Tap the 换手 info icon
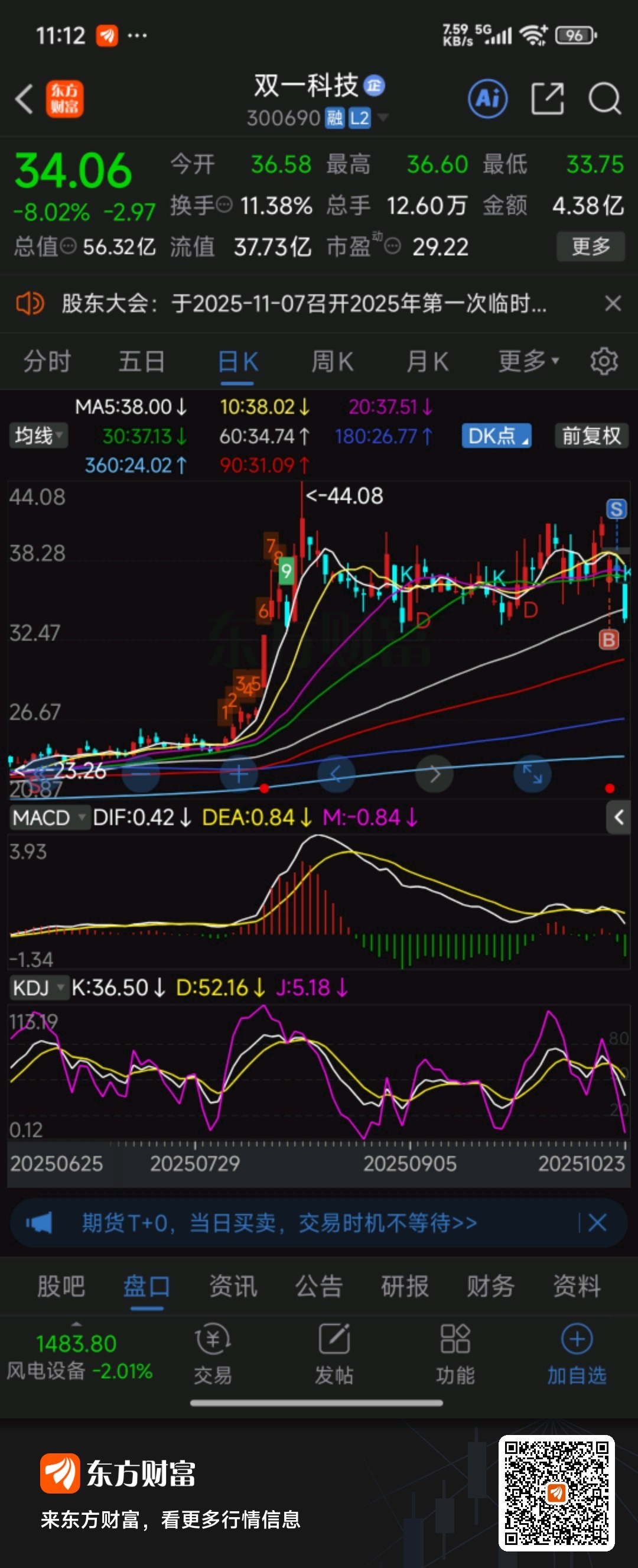 click(224, 205)
